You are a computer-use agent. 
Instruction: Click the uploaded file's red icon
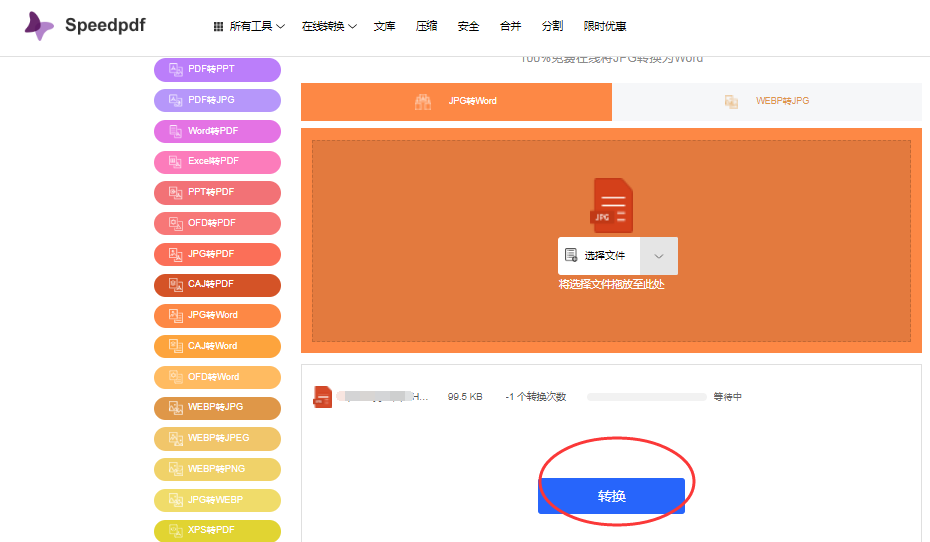[x=322, y=397]
